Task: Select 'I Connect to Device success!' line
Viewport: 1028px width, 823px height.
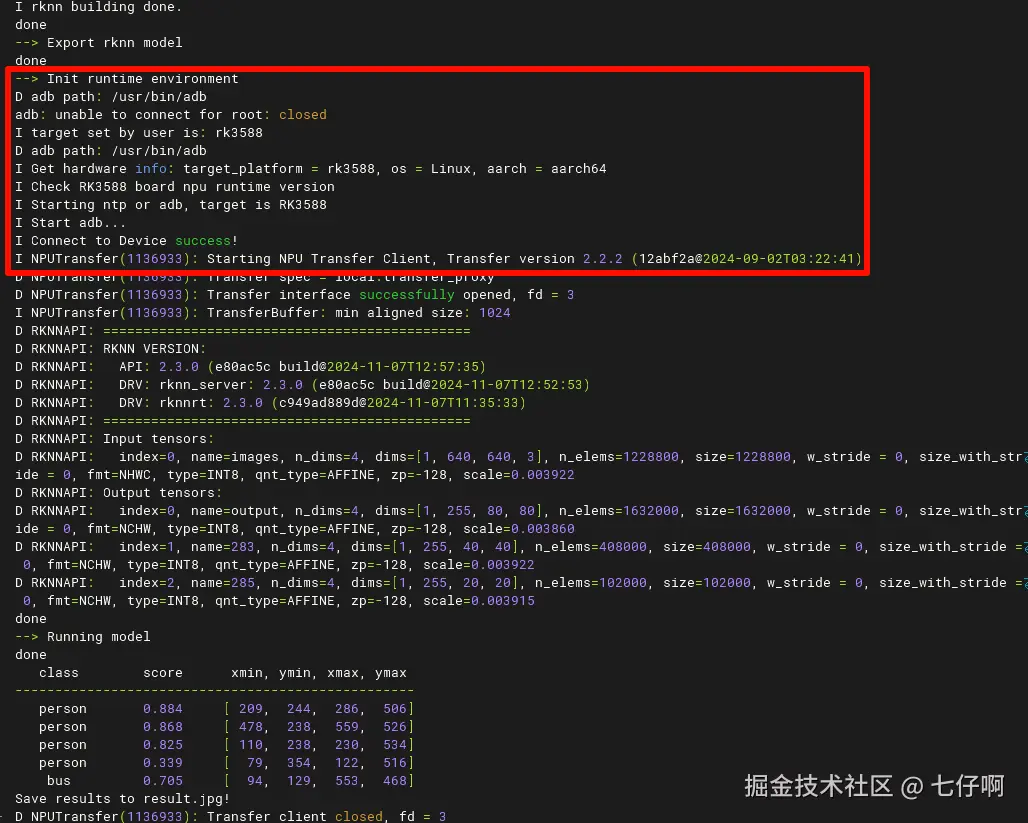Action: (x=127, y=241)
